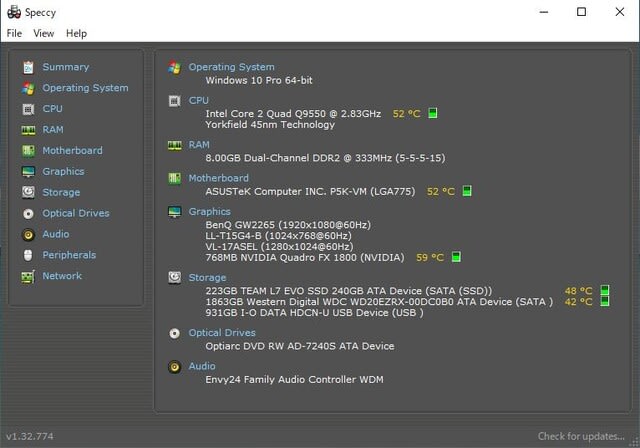
Task: Click the CPU heading link in summary
Action: pos(198,100)
